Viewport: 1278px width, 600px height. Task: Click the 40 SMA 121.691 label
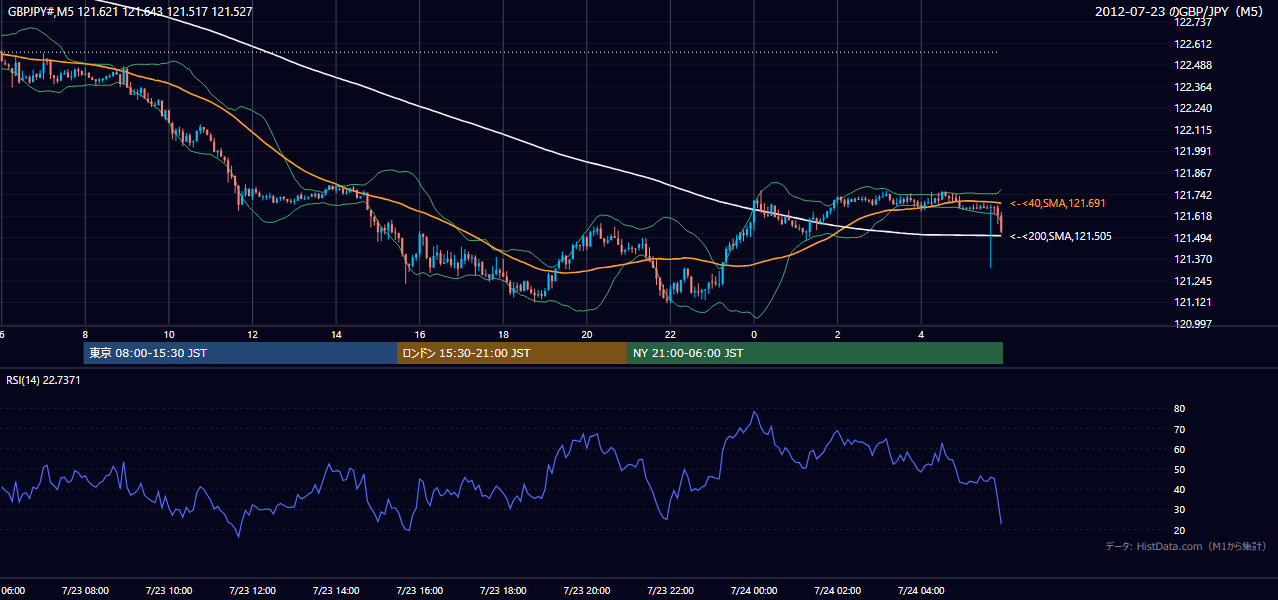[x=1058, y=203]
